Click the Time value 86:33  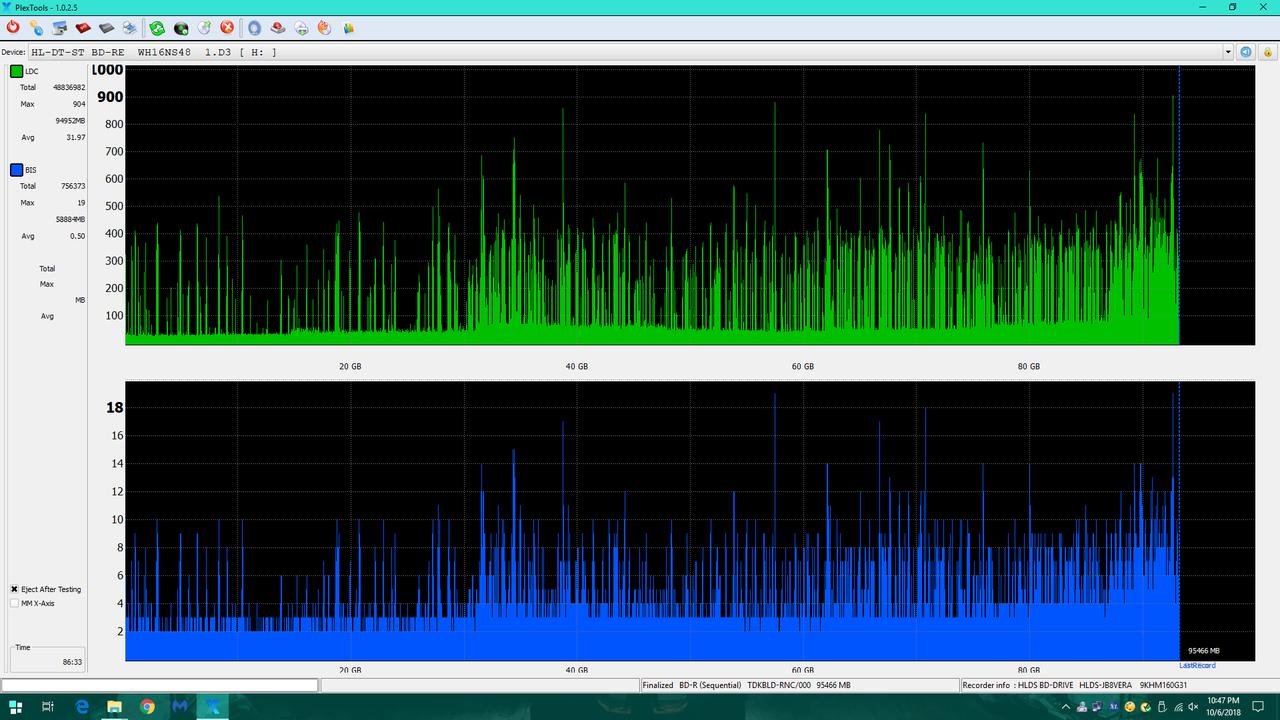pyautogui.click(x=71, y=662)
